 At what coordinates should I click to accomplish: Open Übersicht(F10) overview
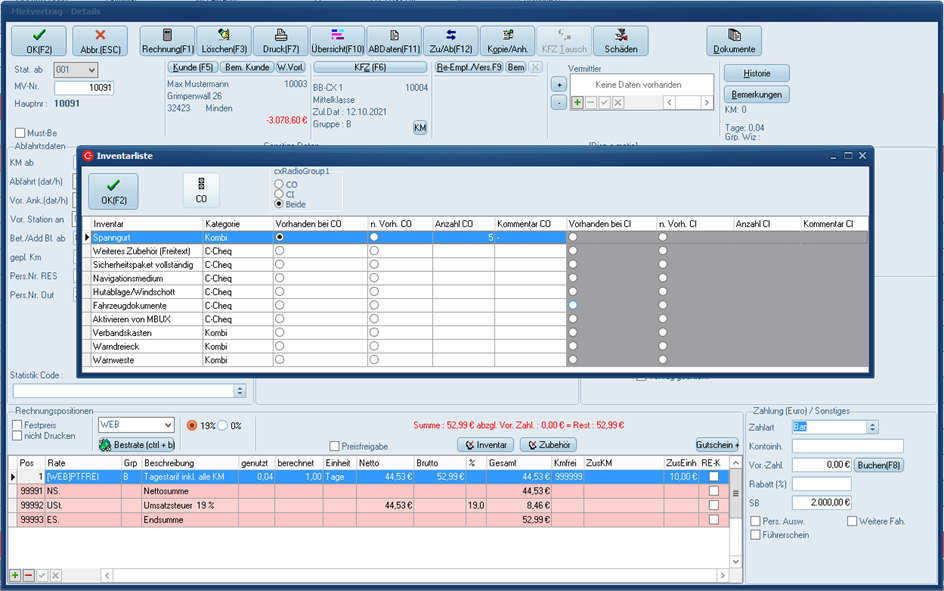point(337,40)
